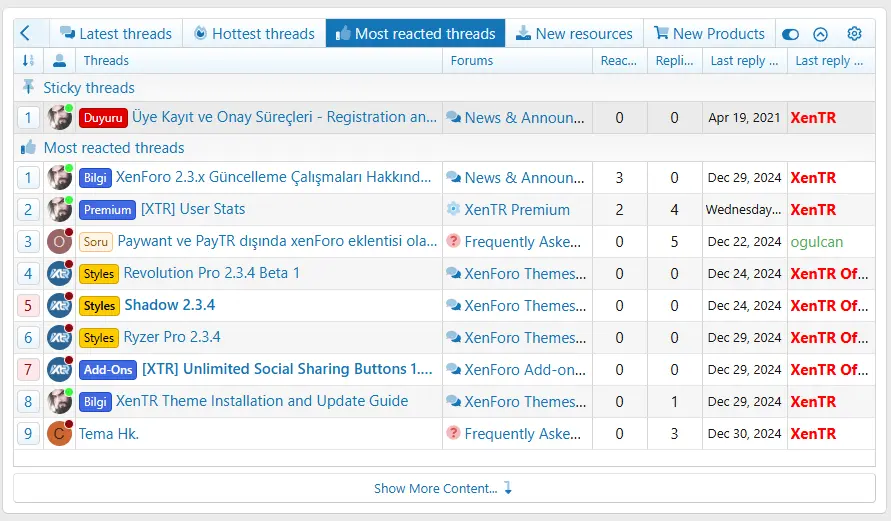Open XenForo 2.3.x Güncelleme Çalışmaları thread
The image size is (891, 521).
point(273,177)
